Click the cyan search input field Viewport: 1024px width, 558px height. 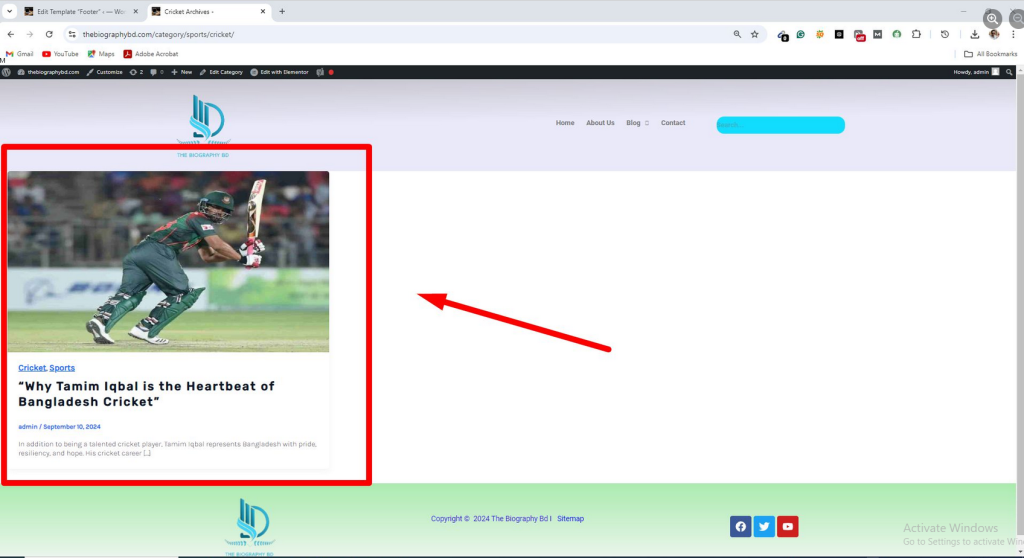point(780,125)
